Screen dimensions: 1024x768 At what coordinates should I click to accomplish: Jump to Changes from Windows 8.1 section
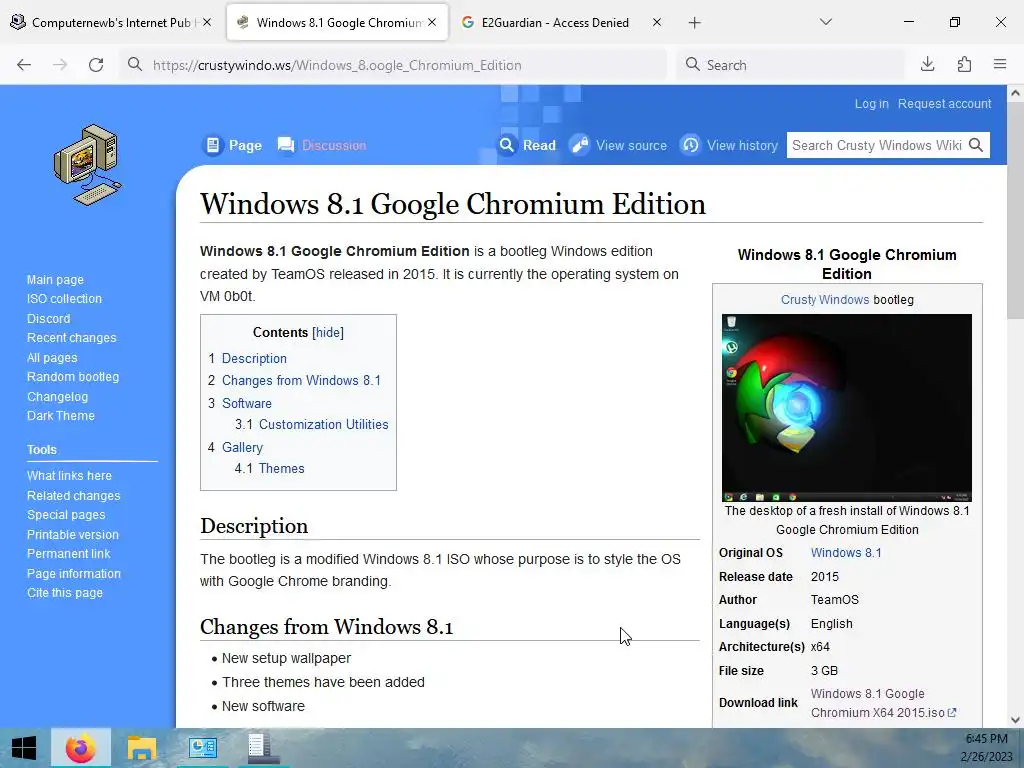click(x=301, y=381)
